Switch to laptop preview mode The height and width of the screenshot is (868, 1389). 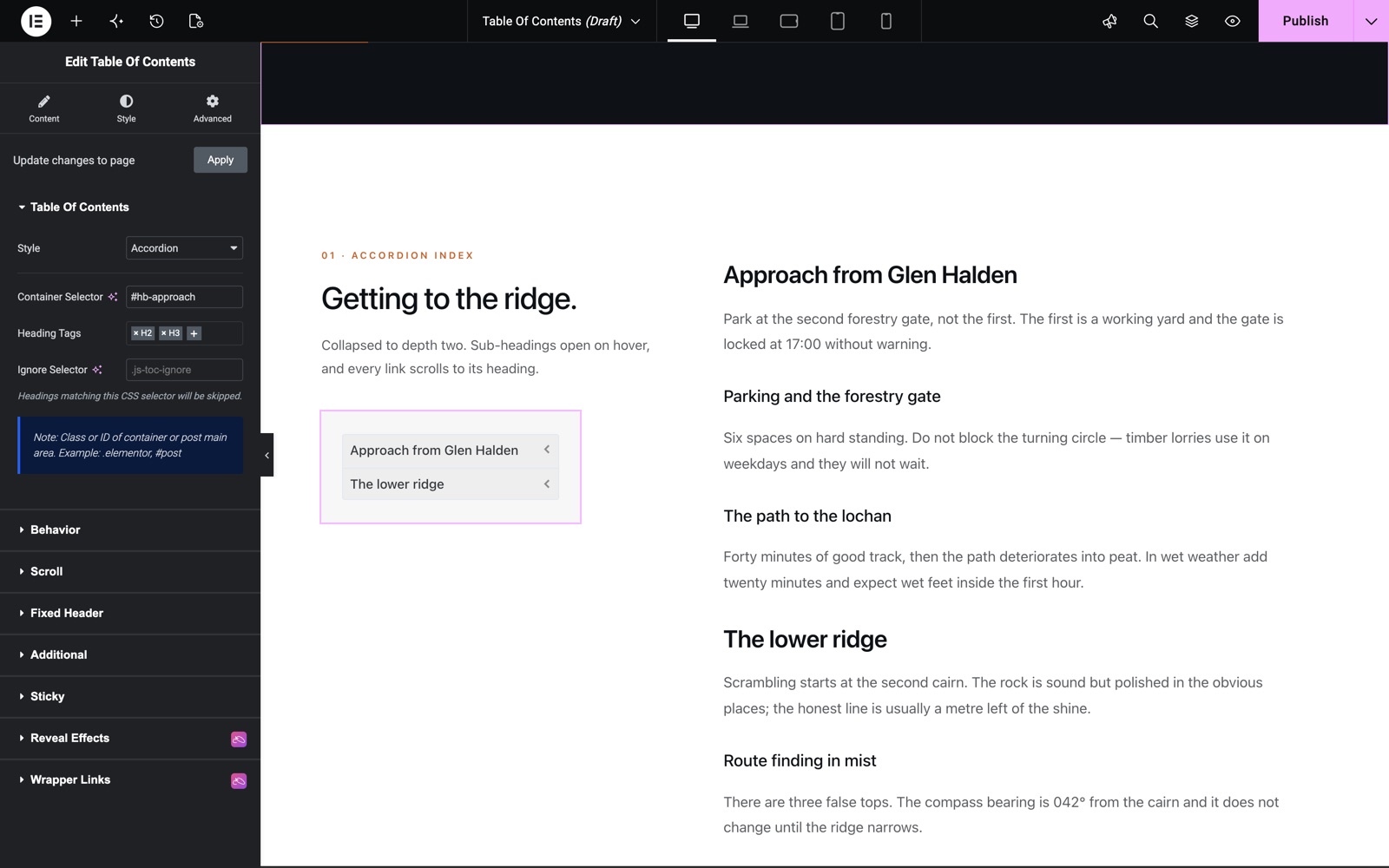point(741,21)
